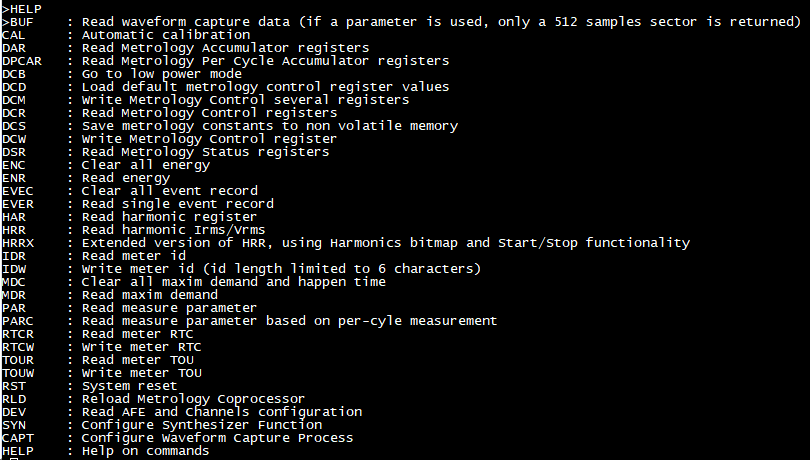This screenshot has width=810, height=460.
Task: Click the DPCAR command name
Action: 20,60
